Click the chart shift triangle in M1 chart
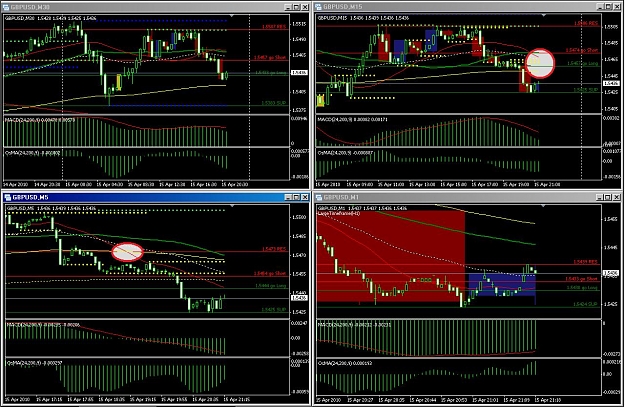The height and width of the screenshot is (407, 625). click(544, 206)
